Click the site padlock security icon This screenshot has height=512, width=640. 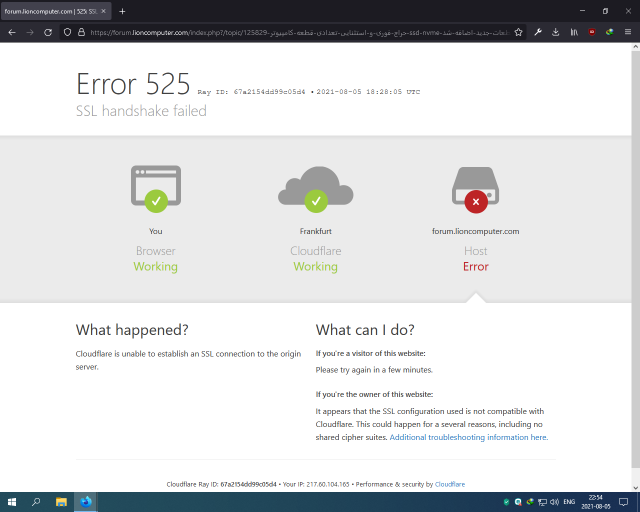pos(80,32)
